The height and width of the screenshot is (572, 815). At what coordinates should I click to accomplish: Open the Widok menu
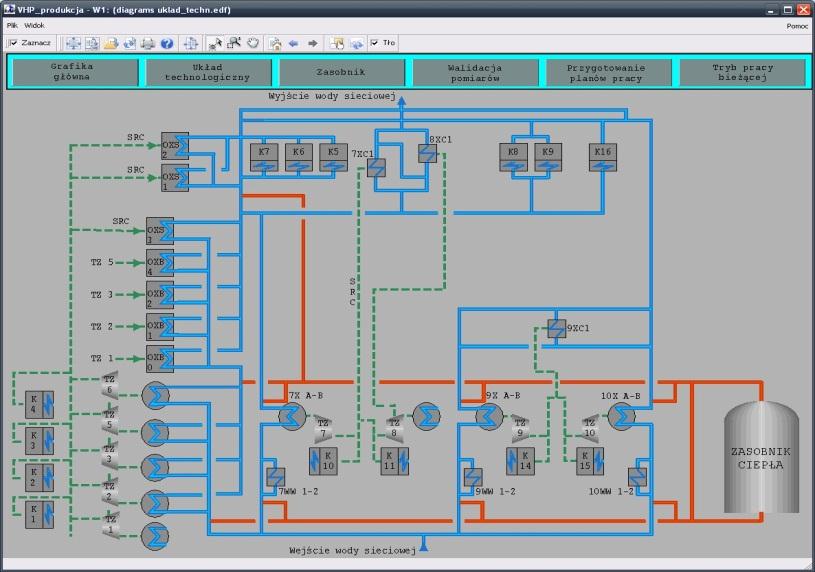pyautogui.click(x=34, y=25)
